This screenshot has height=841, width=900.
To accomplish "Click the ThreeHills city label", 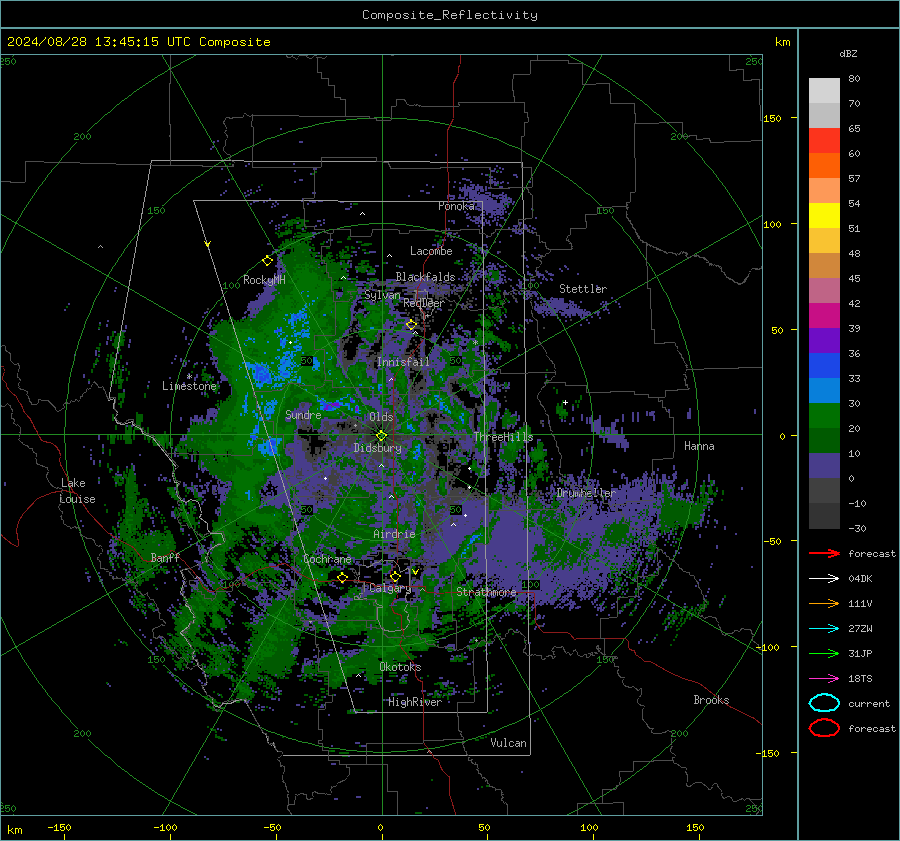I will pos(503,437).
